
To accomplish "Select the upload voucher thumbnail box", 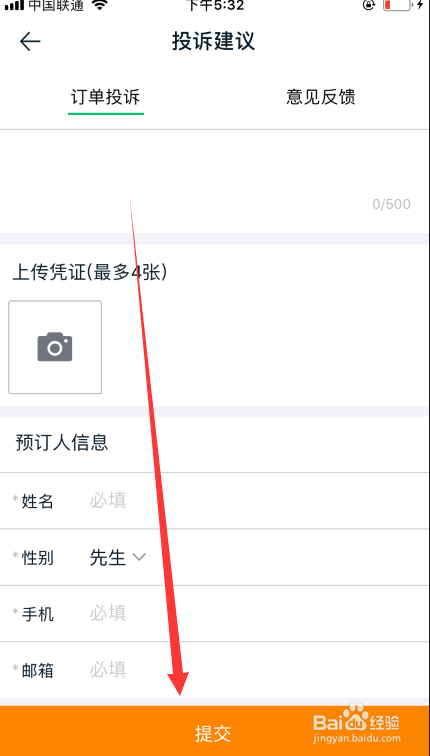I will (x=55, y=347).
